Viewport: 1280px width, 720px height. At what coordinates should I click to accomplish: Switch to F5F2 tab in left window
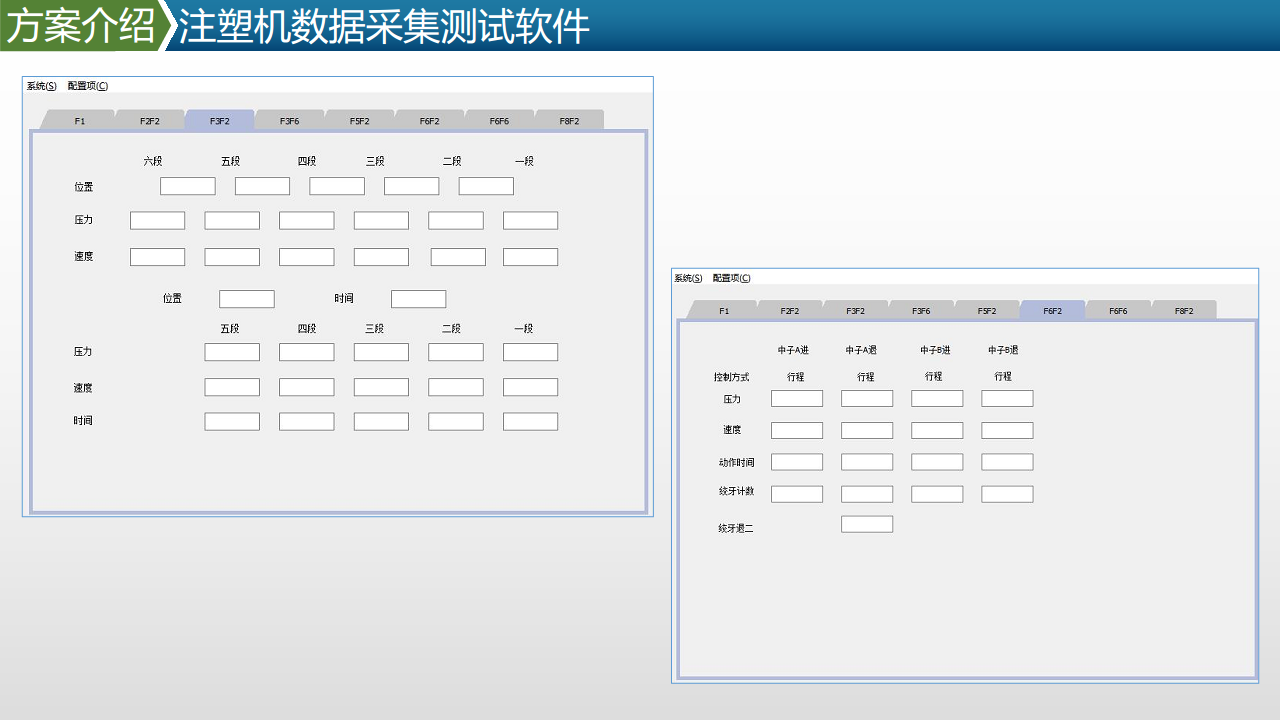coord(360,120)
